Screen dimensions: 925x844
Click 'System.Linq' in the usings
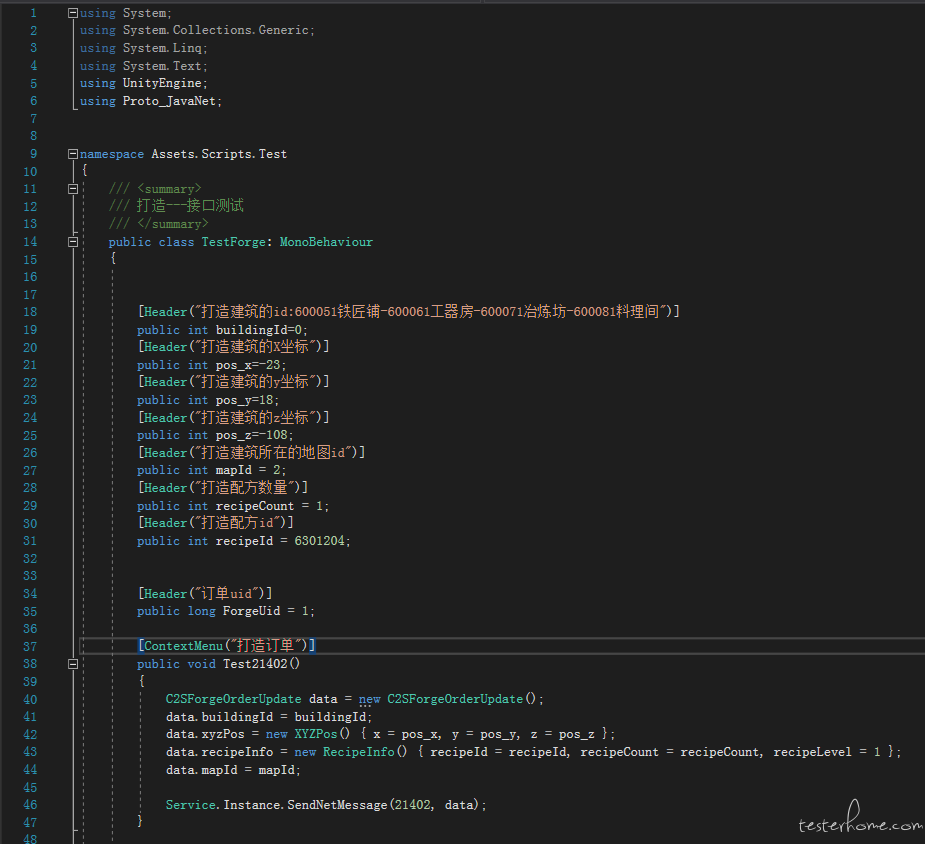162,48
